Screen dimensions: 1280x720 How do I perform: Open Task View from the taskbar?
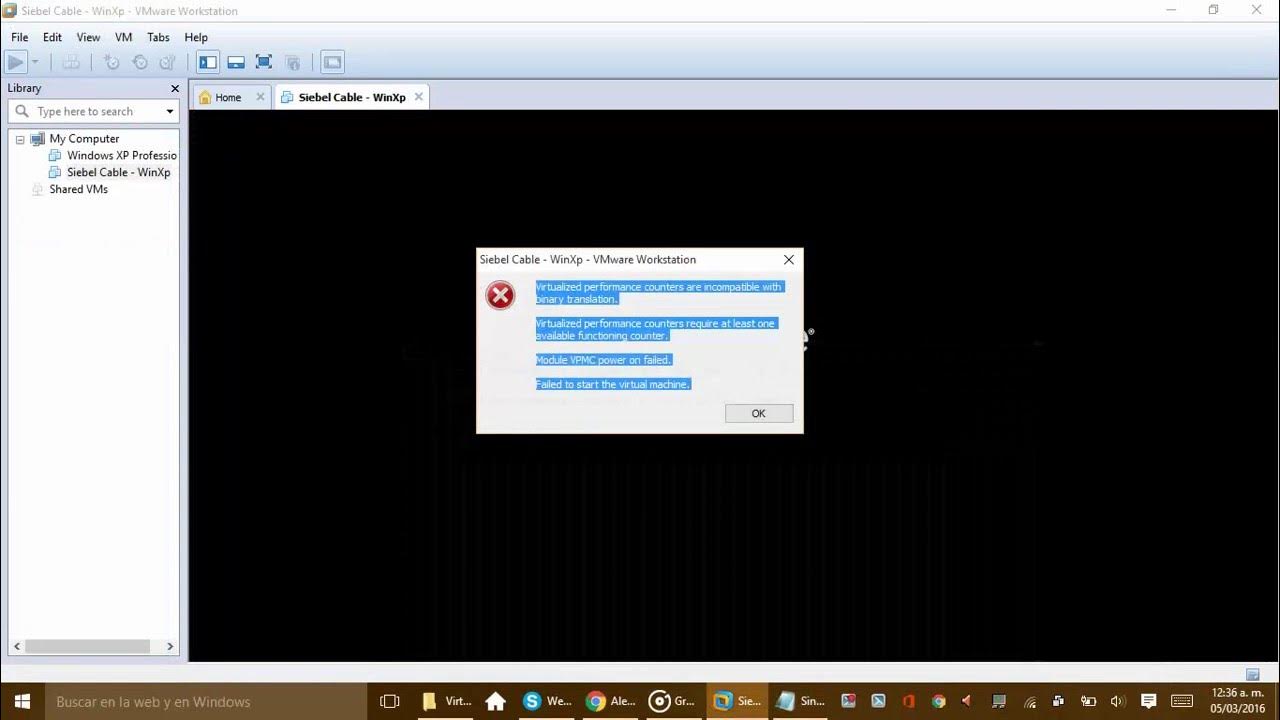[390, 701]
